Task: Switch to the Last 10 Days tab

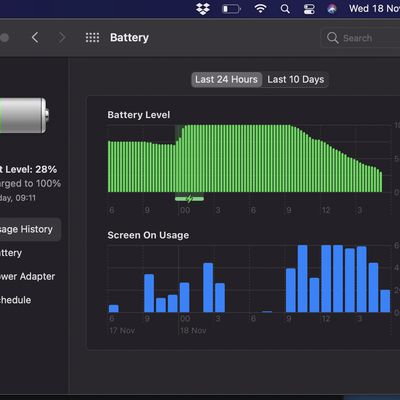Action: pos(295,80)
